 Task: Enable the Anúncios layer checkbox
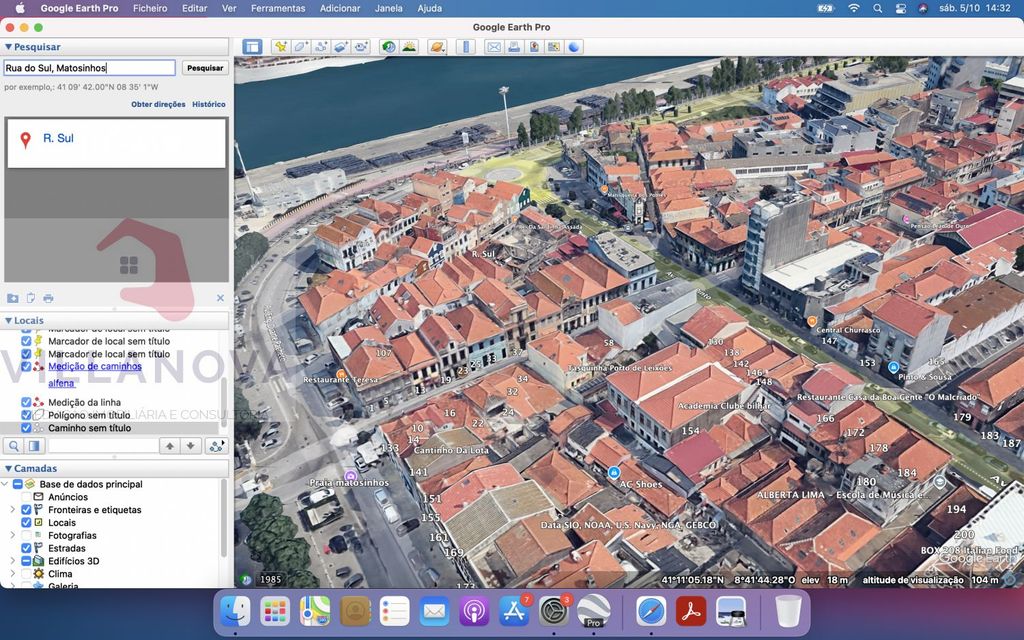26,497
